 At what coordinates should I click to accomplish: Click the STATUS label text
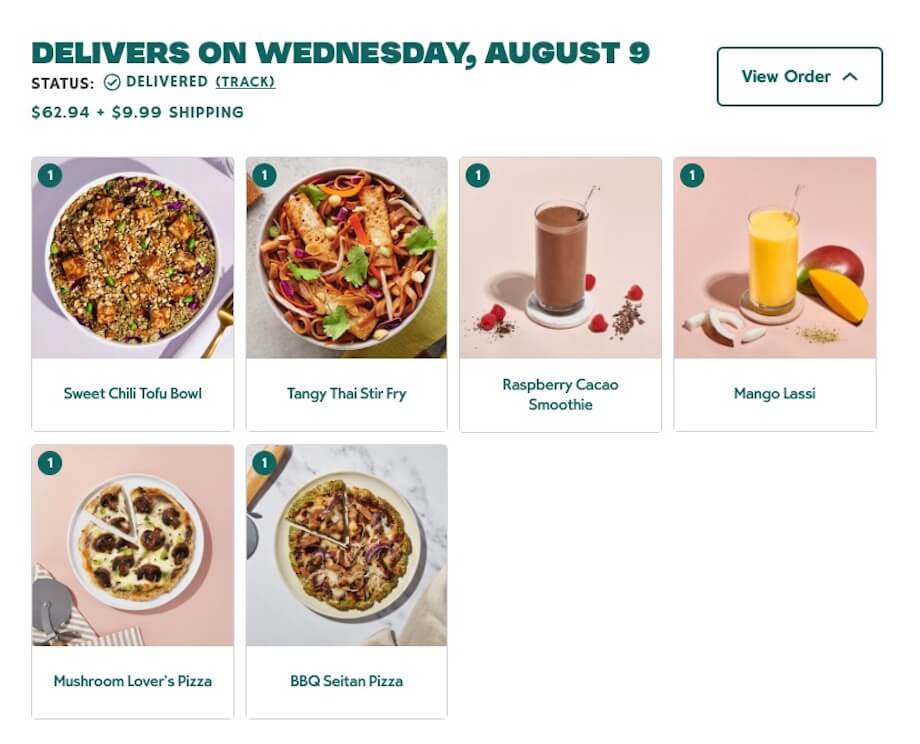pyautogui.click(x=61, y=83)
